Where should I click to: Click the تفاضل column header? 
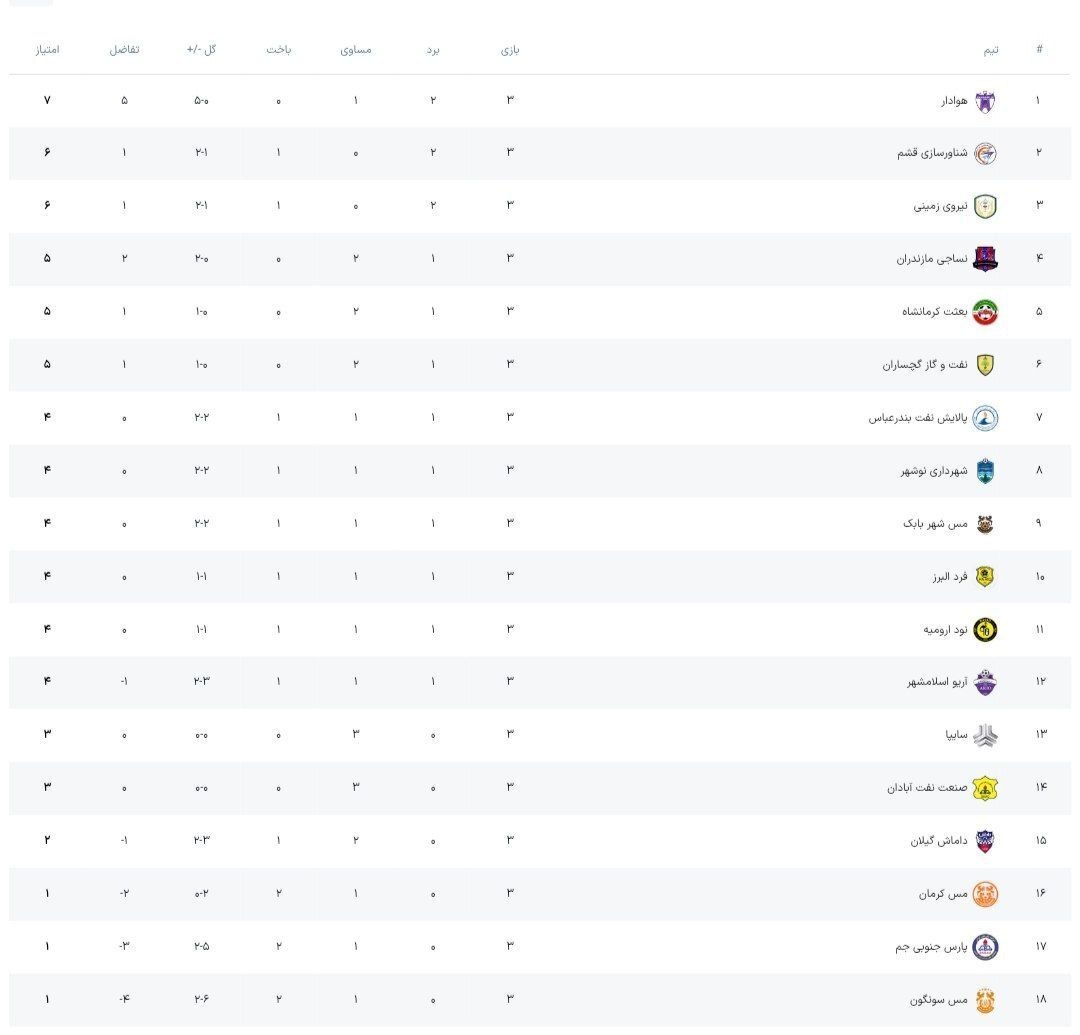pyautogui.click(x=124, y=49)
